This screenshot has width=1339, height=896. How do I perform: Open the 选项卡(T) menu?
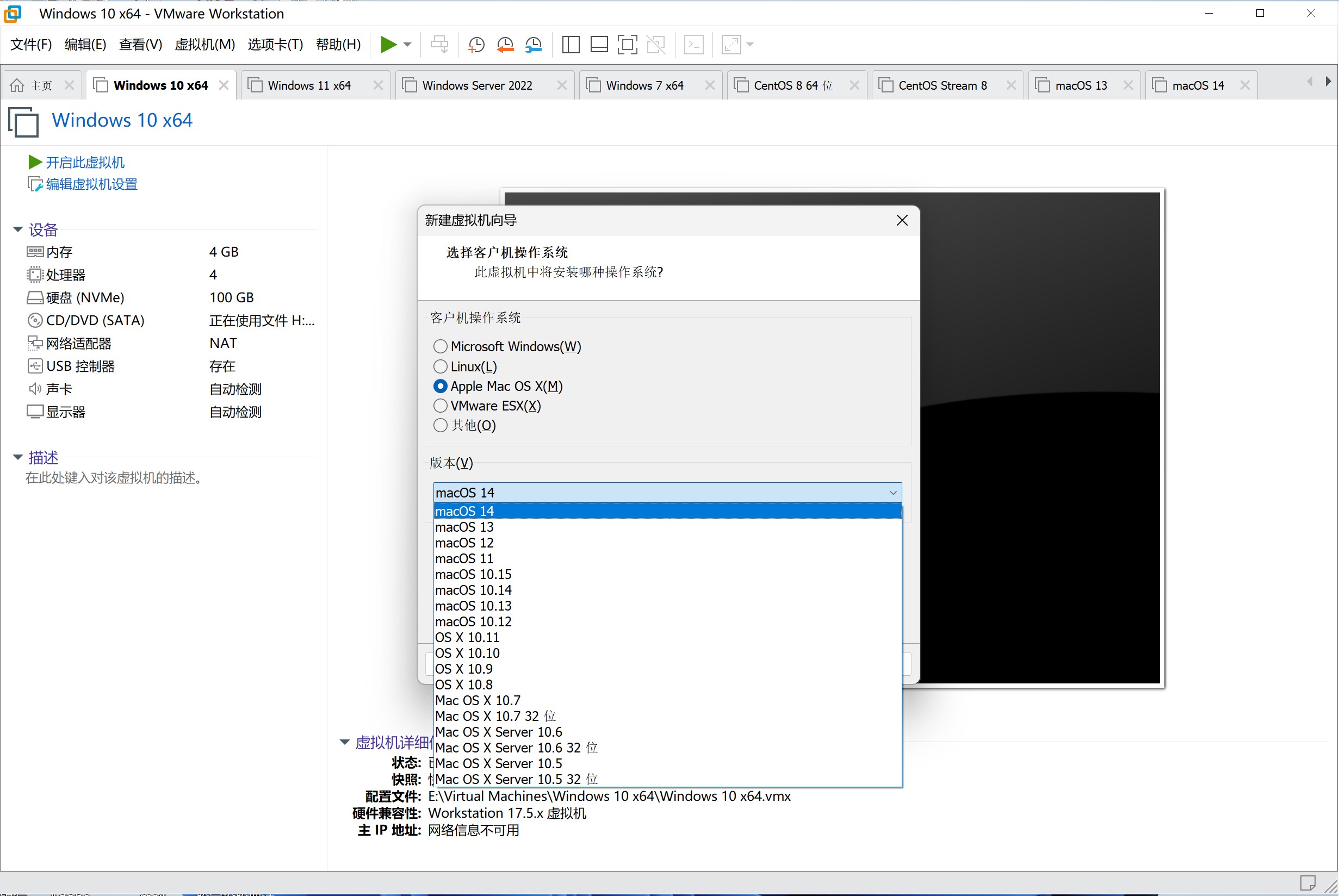click(x=275, y=44)
